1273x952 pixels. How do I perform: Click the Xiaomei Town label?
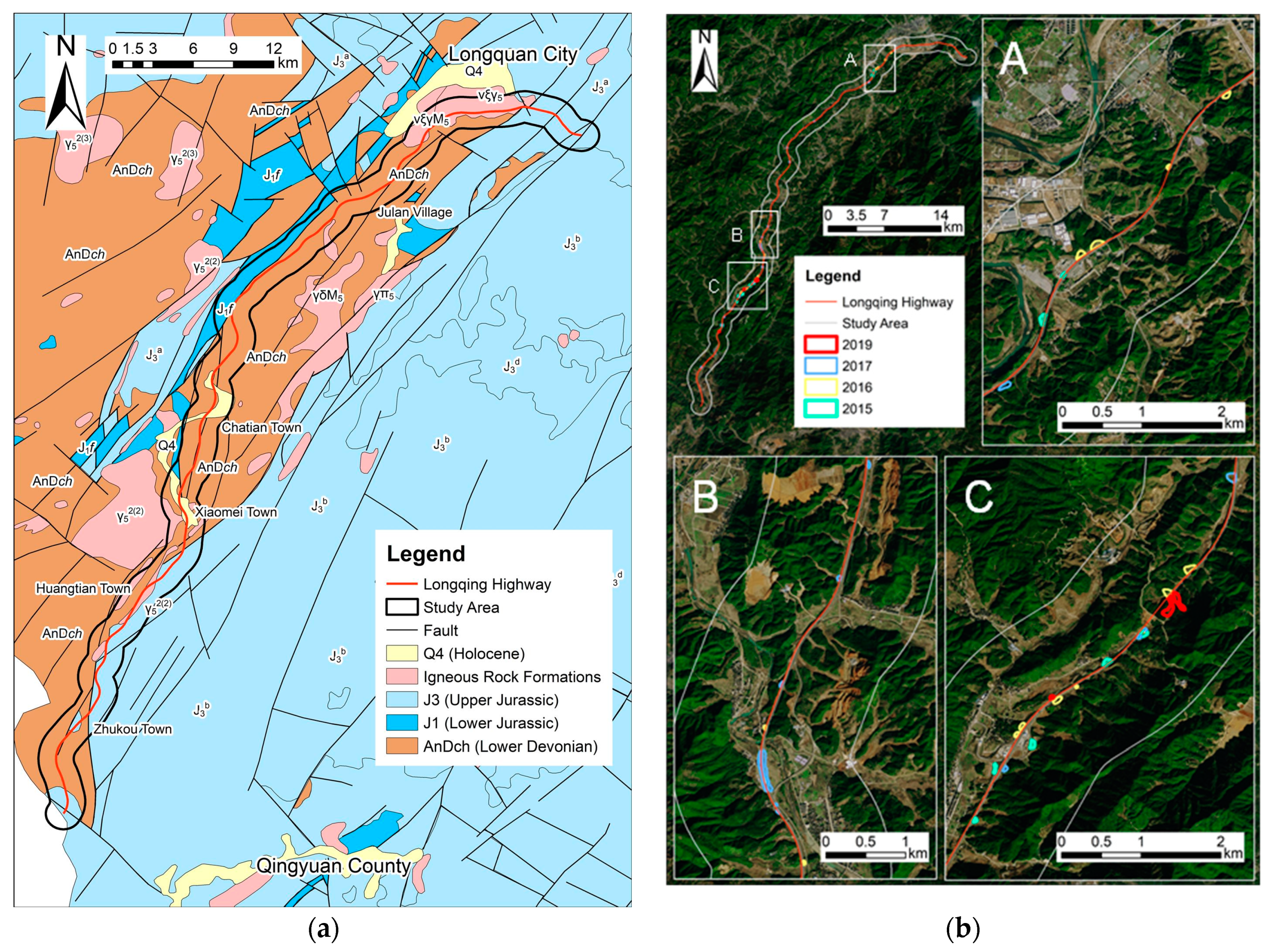tap(236, 512)
